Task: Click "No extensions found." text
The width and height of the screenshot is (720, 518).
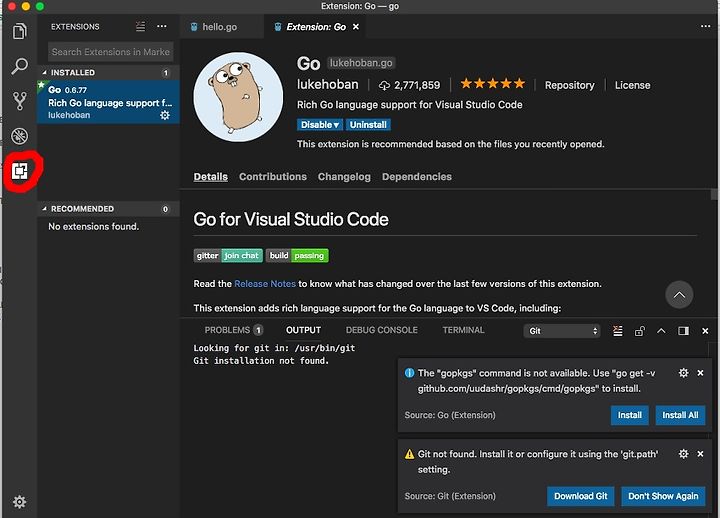Action: click(94, 226)
